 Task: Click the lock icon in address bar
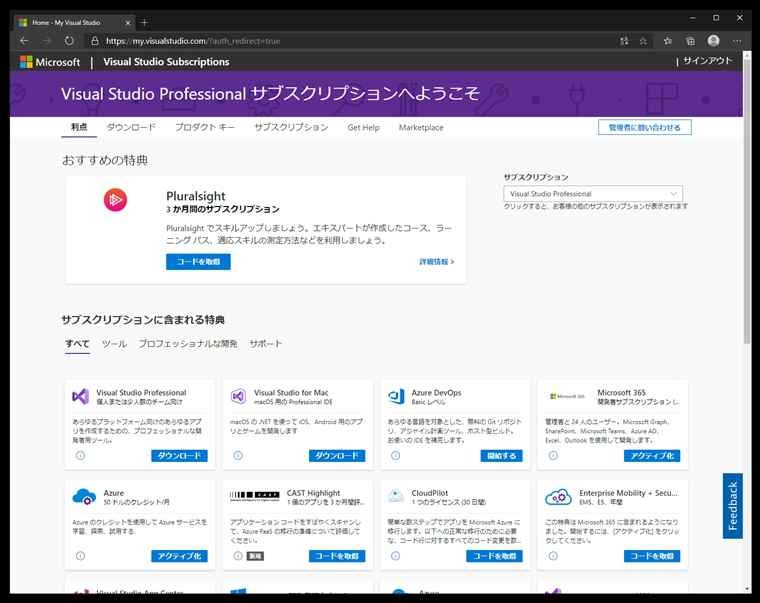click(x=95, y=41)
